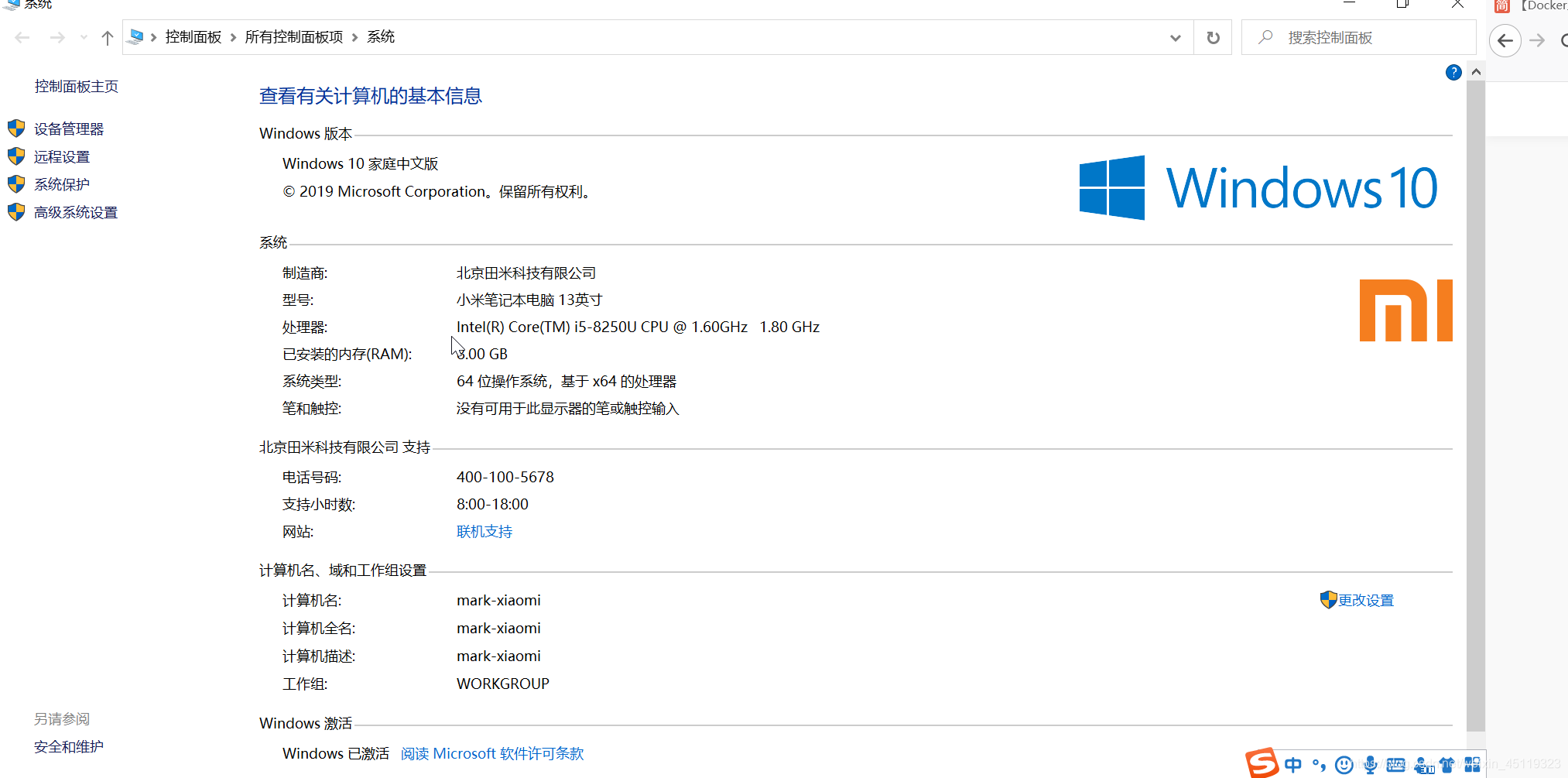The width and height of the screenshot is (1568, 778).
Task: Click the address bar refresh button
Action: click(x=1213, y=37)
